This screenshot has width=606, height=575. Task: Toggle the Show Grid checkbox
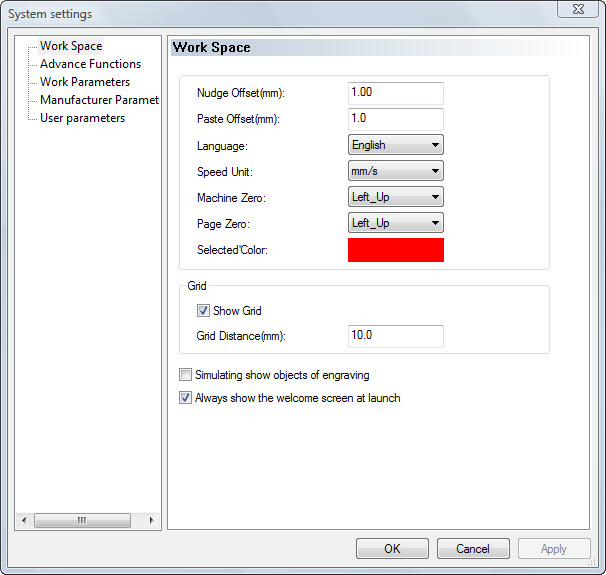tap(204, 311)
